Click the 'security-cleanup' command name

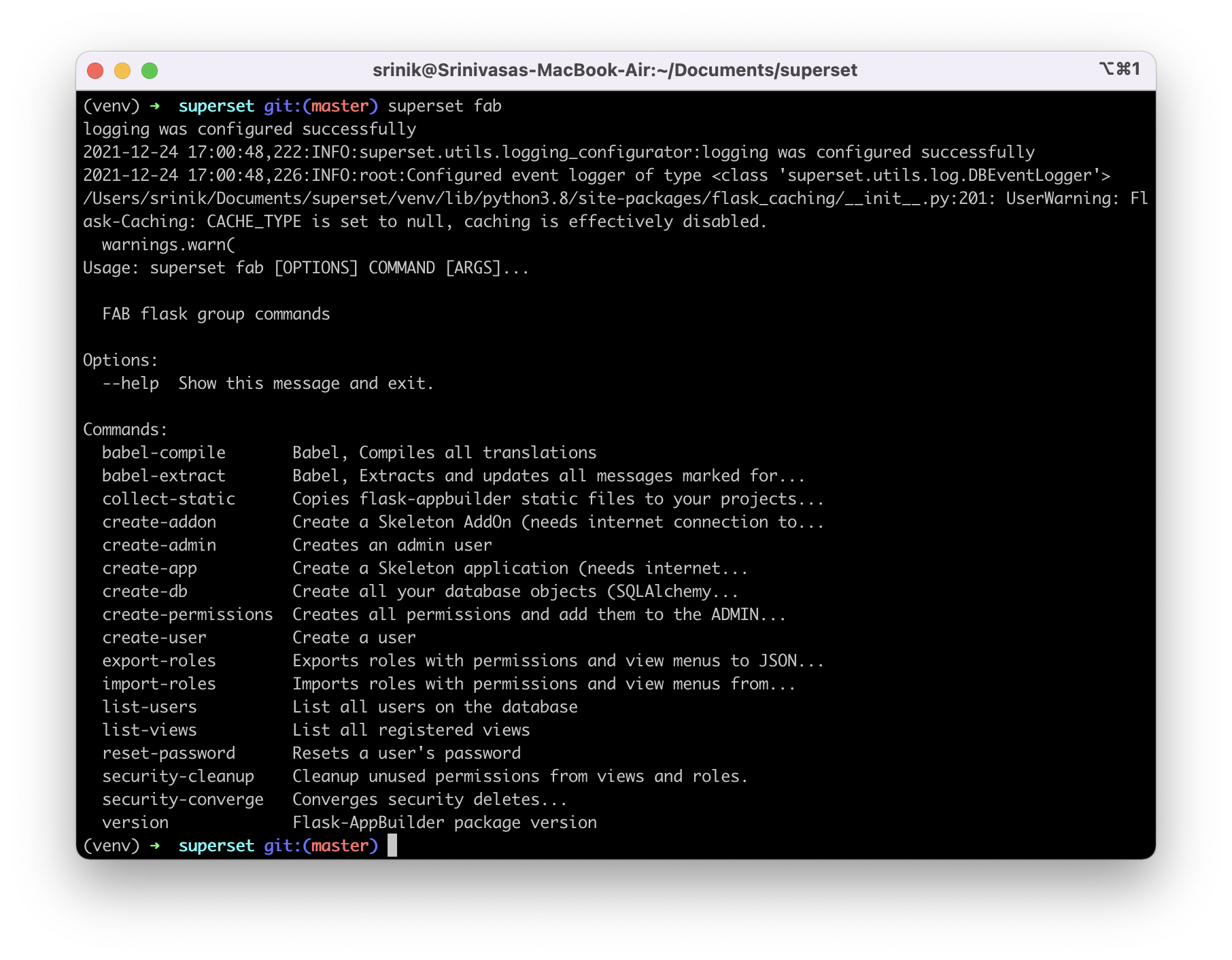click(178, 776)
